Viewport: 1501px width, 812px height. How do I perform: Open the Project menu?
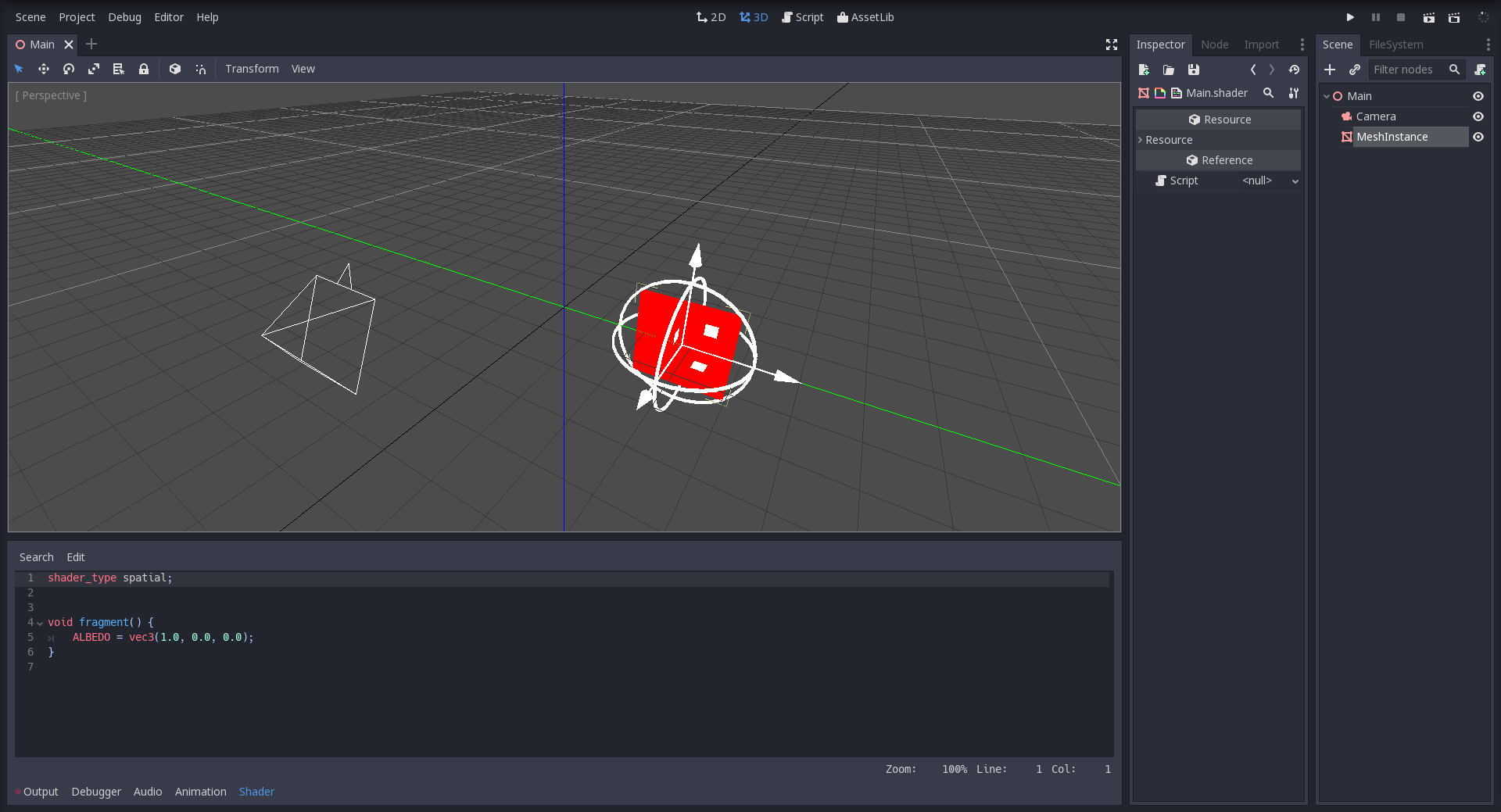coord(77,17)
